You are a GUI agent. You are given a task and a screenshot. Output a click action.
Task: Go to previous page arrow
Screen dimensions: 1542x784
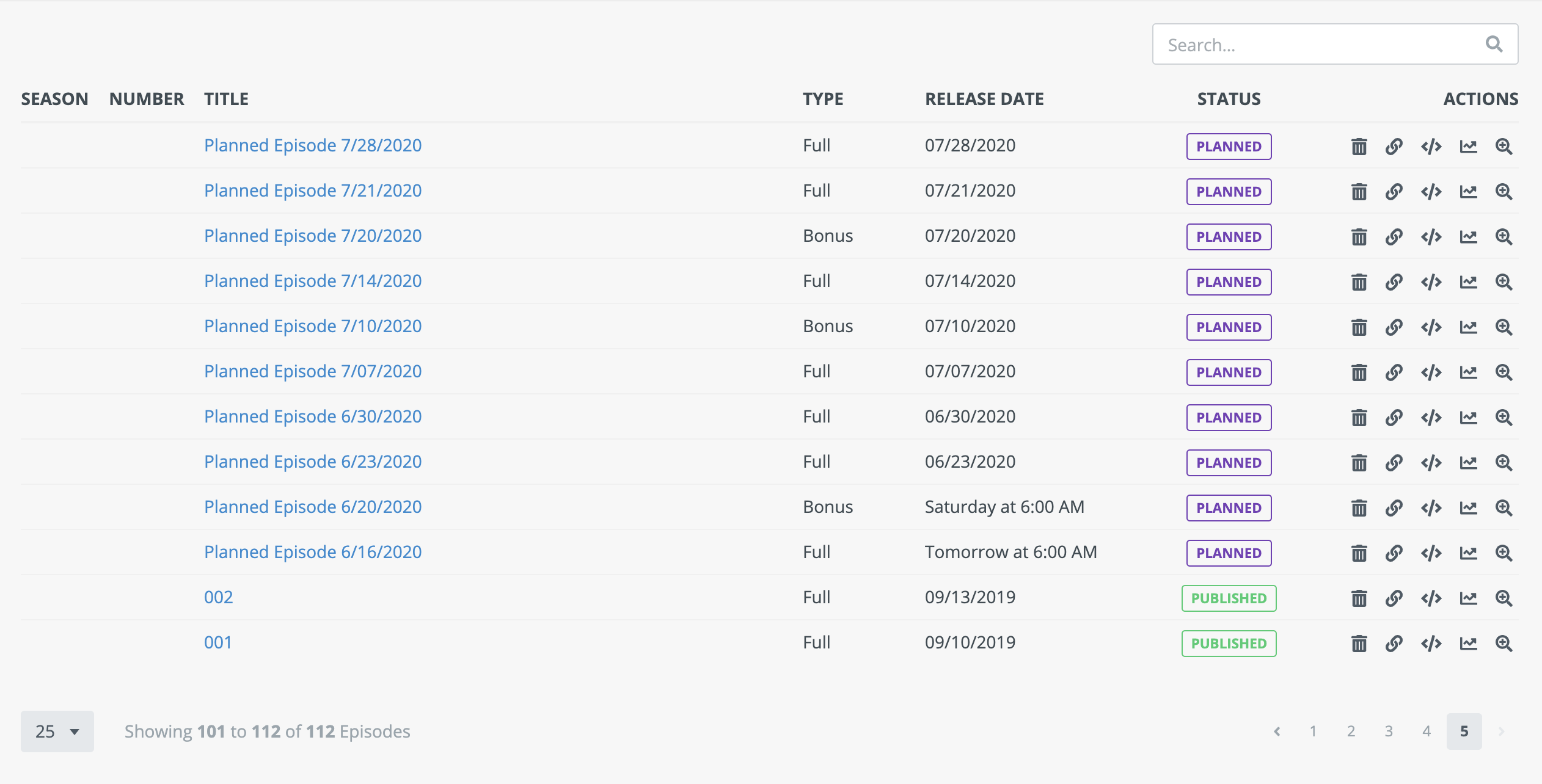pos(1277,731)
